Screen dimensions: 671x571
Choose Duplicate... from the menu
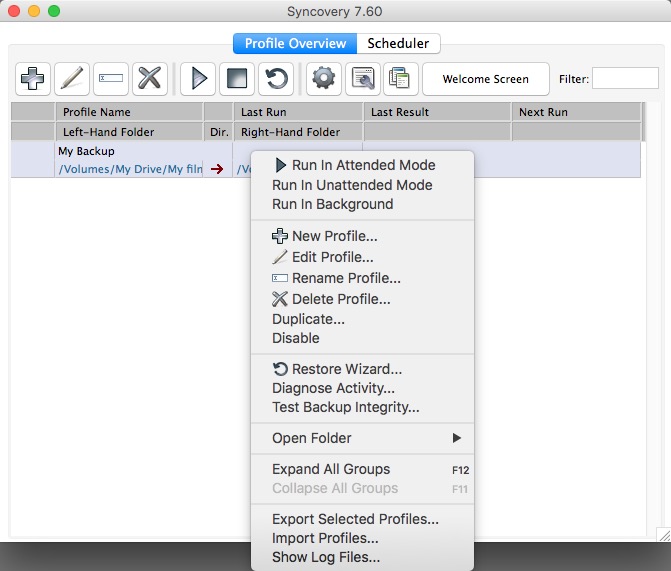362,319
